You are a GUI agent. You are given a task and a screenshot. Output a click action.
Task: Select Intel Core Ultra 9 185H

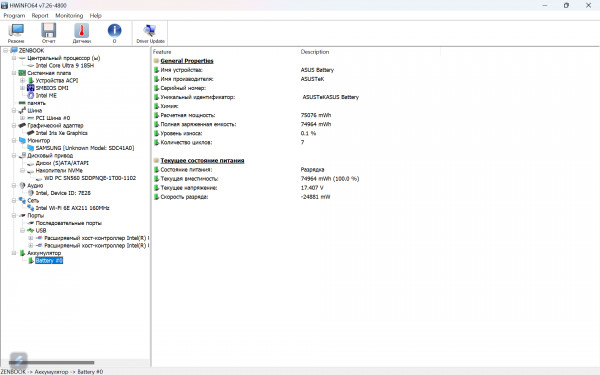[x=65, y=65]
